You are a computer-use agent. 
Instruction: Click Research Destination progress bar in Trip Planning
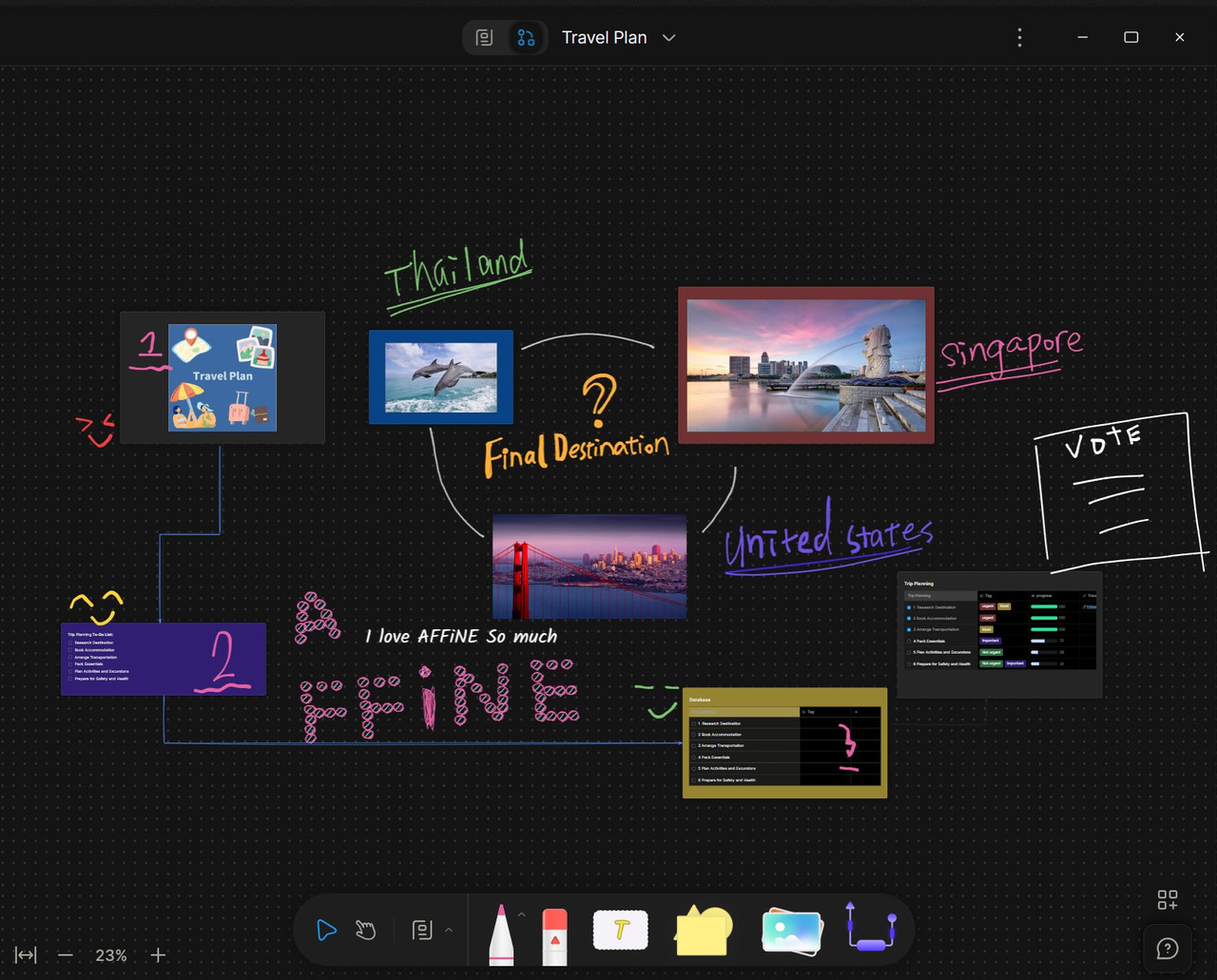pyautogui.click(x=1044, y=606)
